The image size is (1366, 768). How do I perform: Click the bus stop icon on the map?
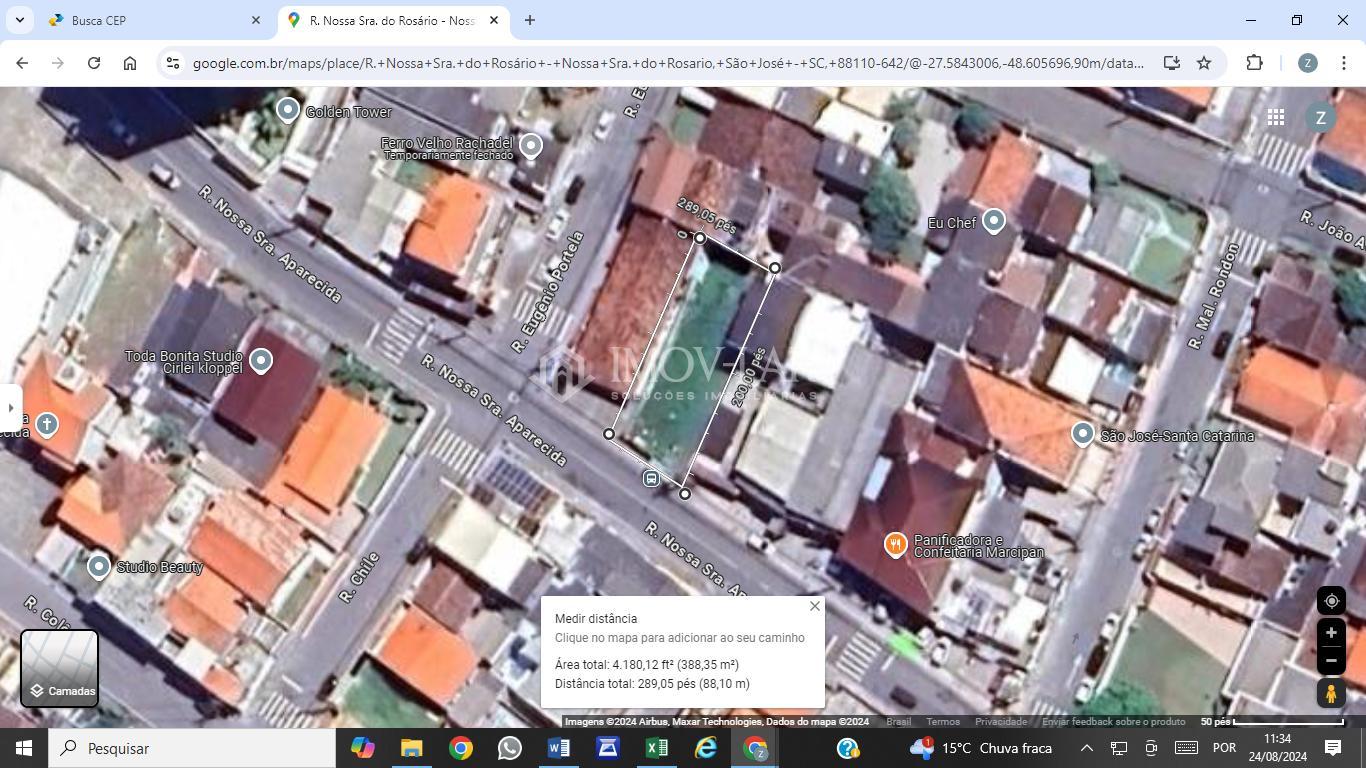[x=651, y=479]
